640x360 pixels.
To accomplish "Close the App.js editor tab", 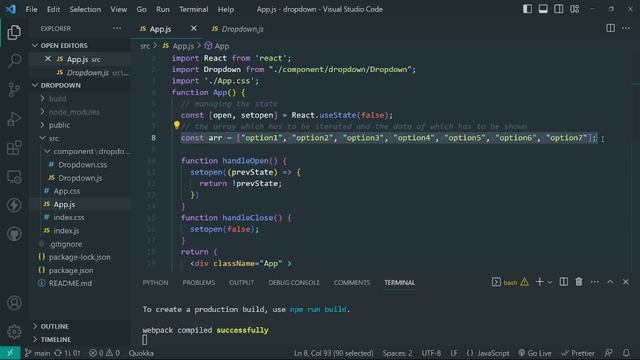I will 193,28.
